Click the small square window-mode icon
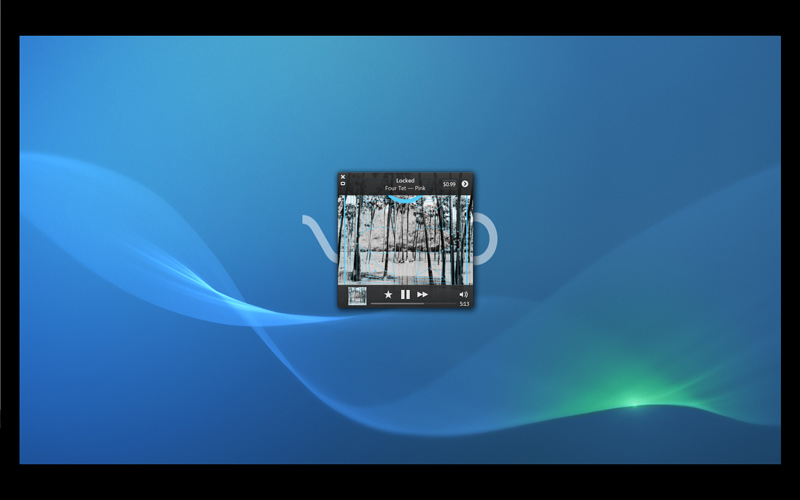 pos(343,184)
